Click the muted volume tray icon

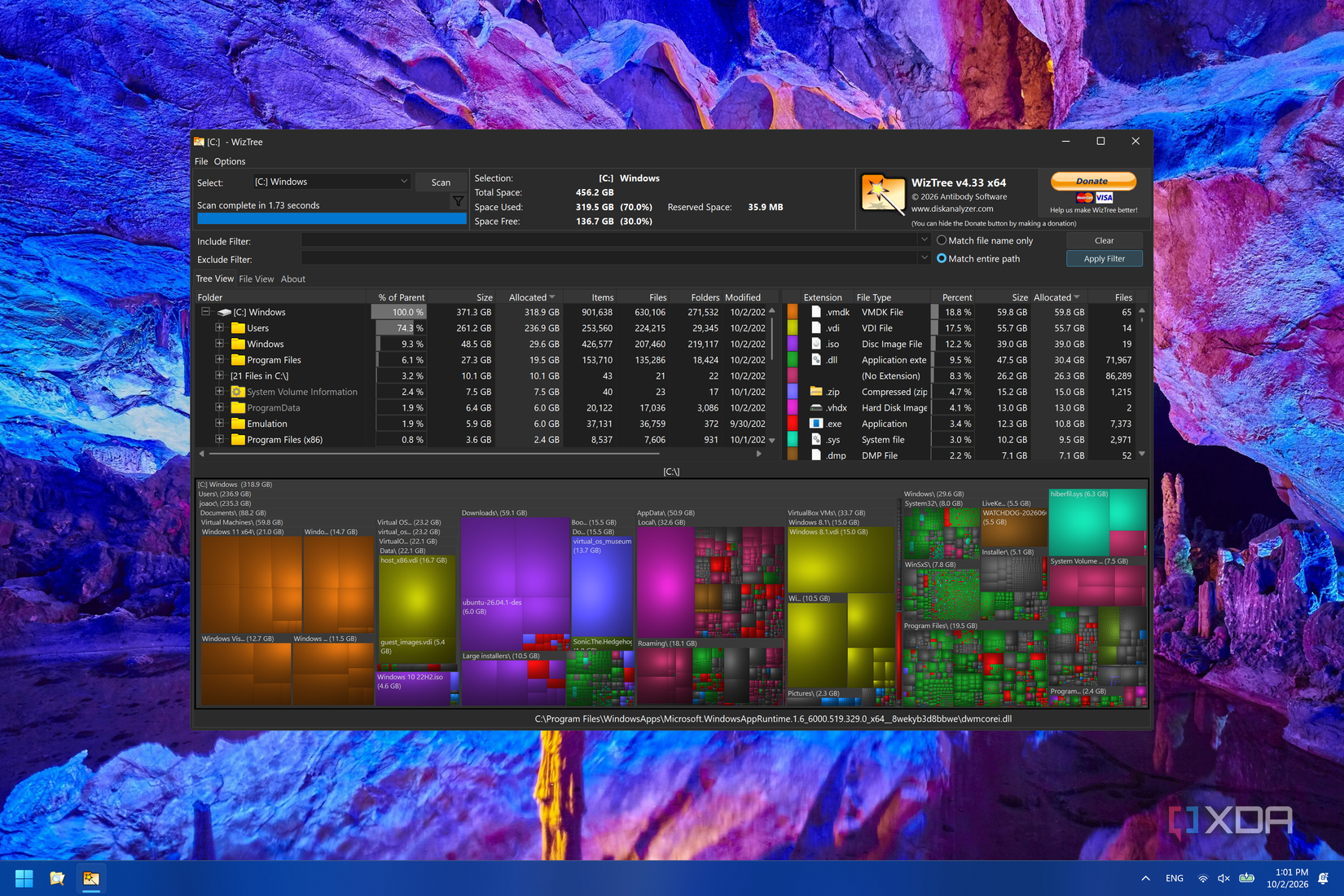[x=1223, y=878]
